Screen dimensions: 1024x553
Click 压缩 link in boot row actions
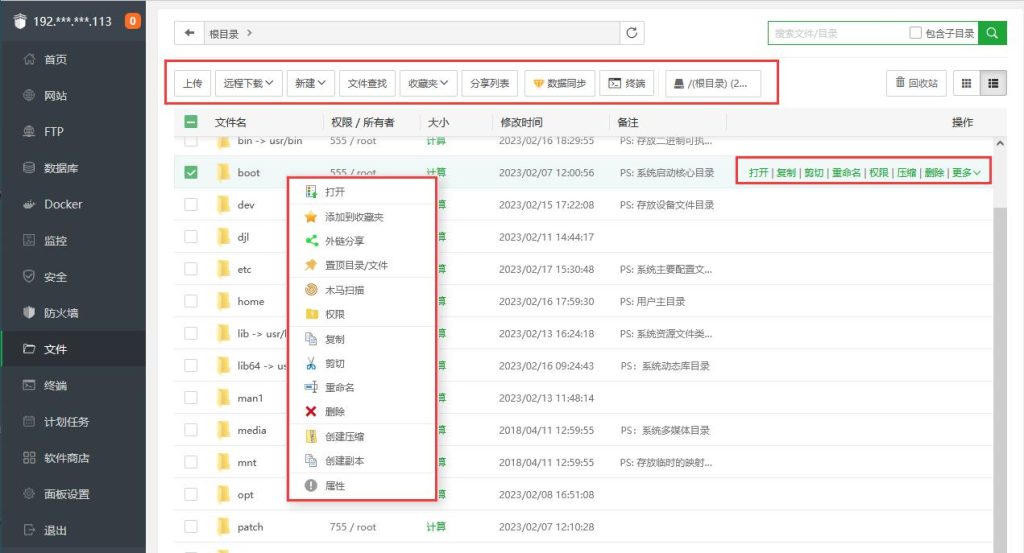click(x=906, y=172)
